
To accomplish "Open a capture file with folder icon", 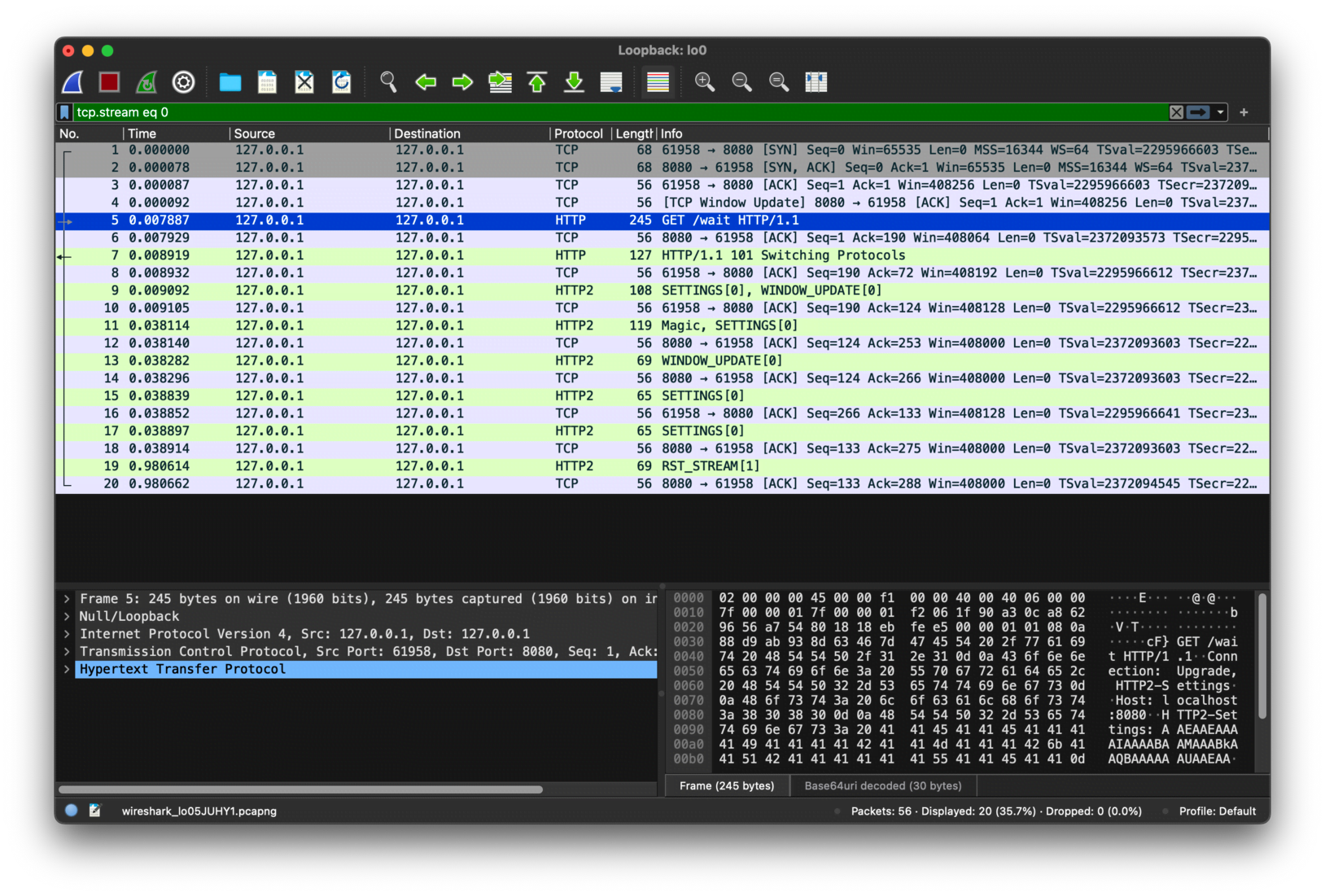I will (230, 82).
